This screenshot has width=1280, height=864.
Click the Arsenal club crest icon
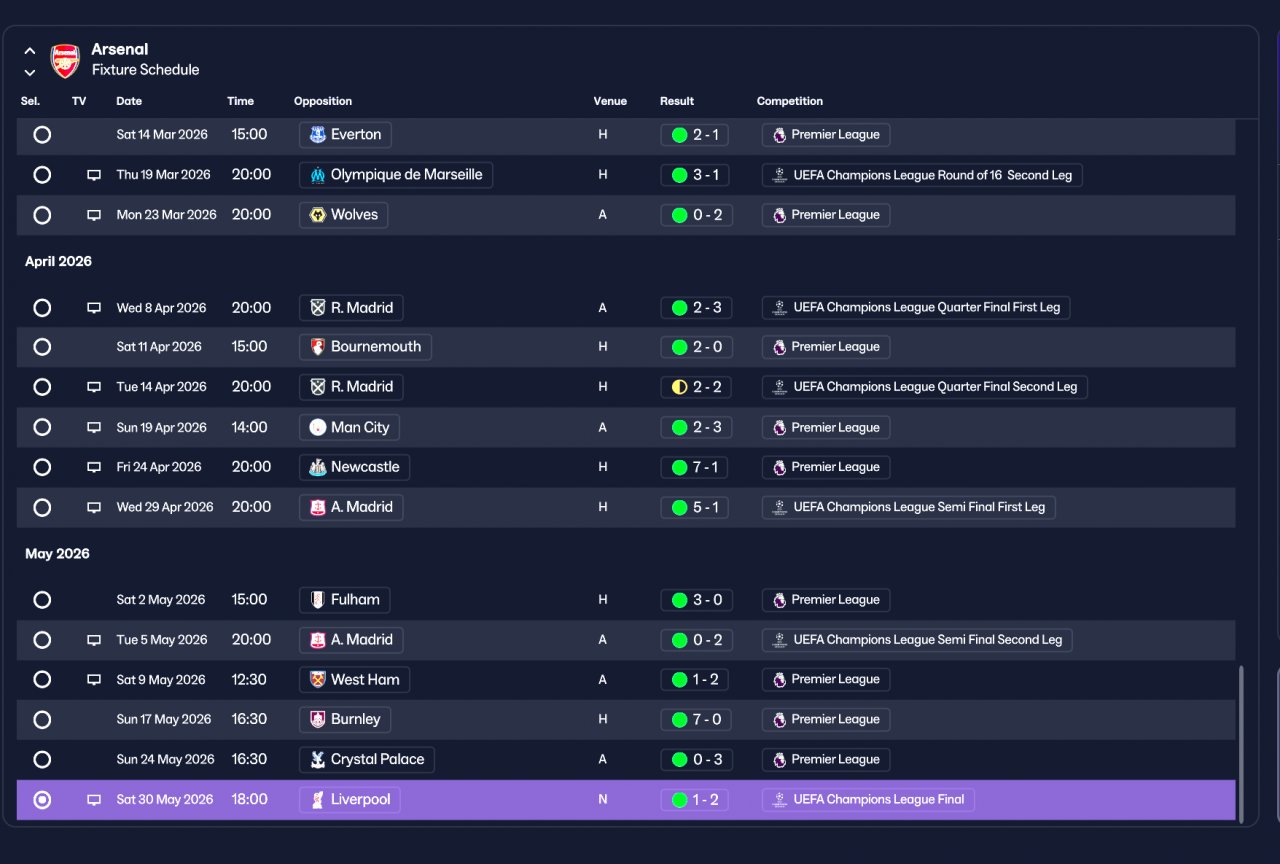tap(66, 61)
